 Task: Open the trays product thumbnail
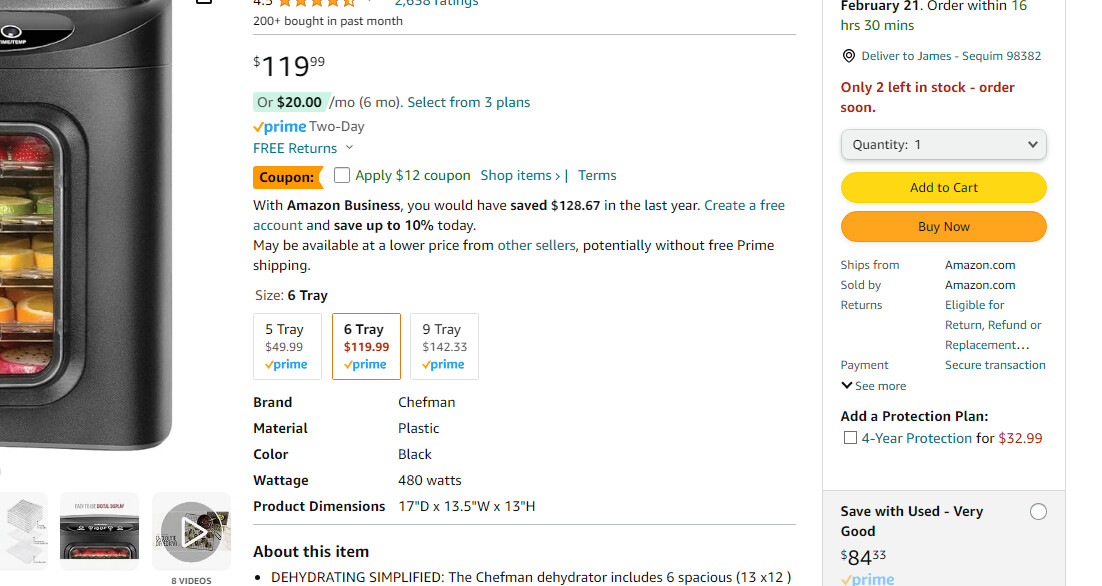23,531
